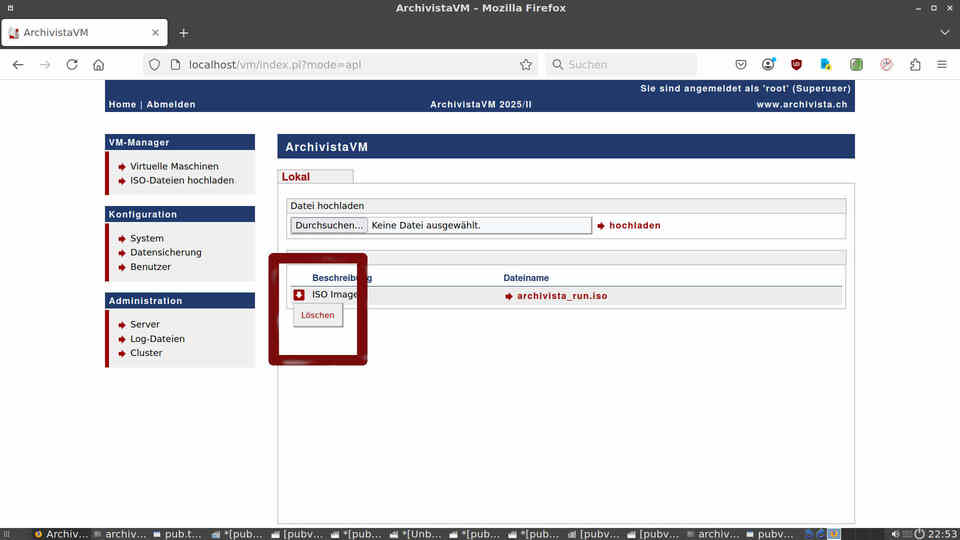The height and width of the screenshot is (540, 960).
Task: Click the Home link in the header
Action: (122, 105)
